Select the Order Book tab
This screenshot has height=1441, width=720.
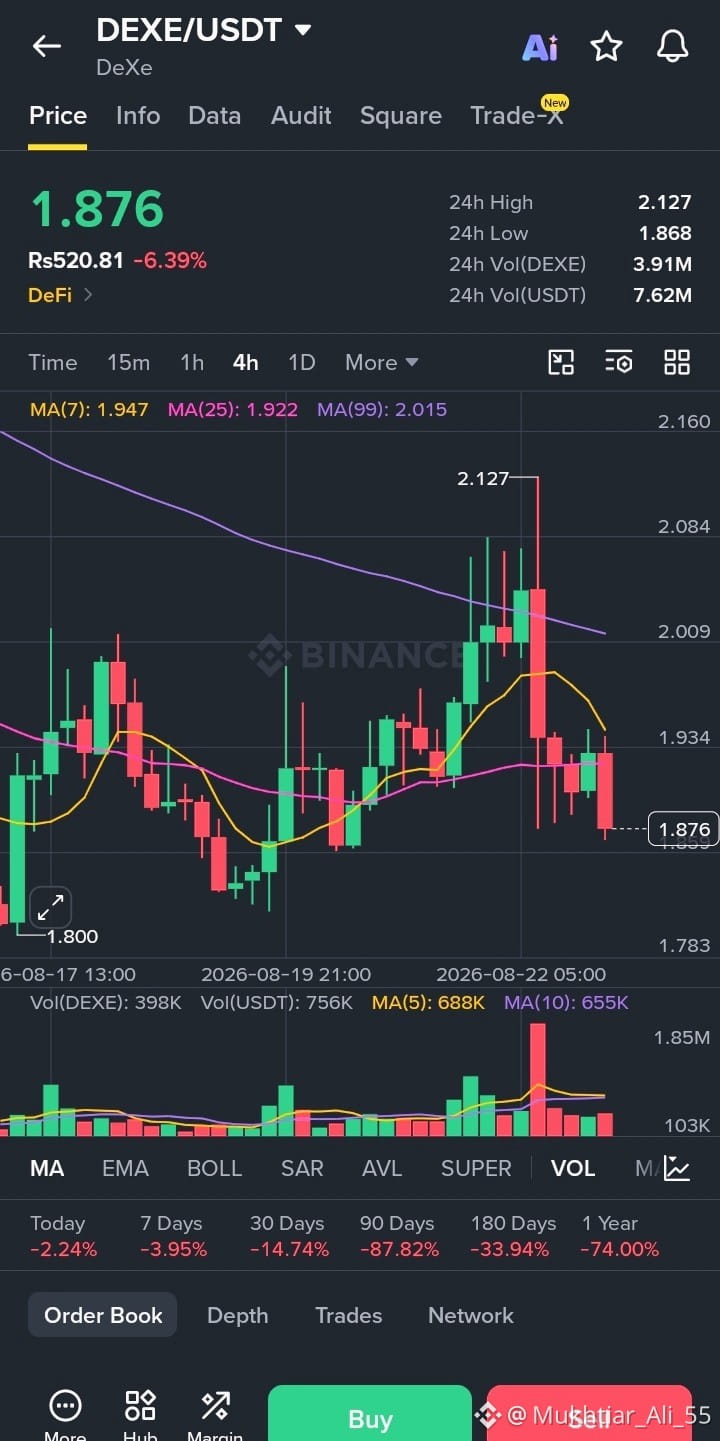[x=103, y=1315]
